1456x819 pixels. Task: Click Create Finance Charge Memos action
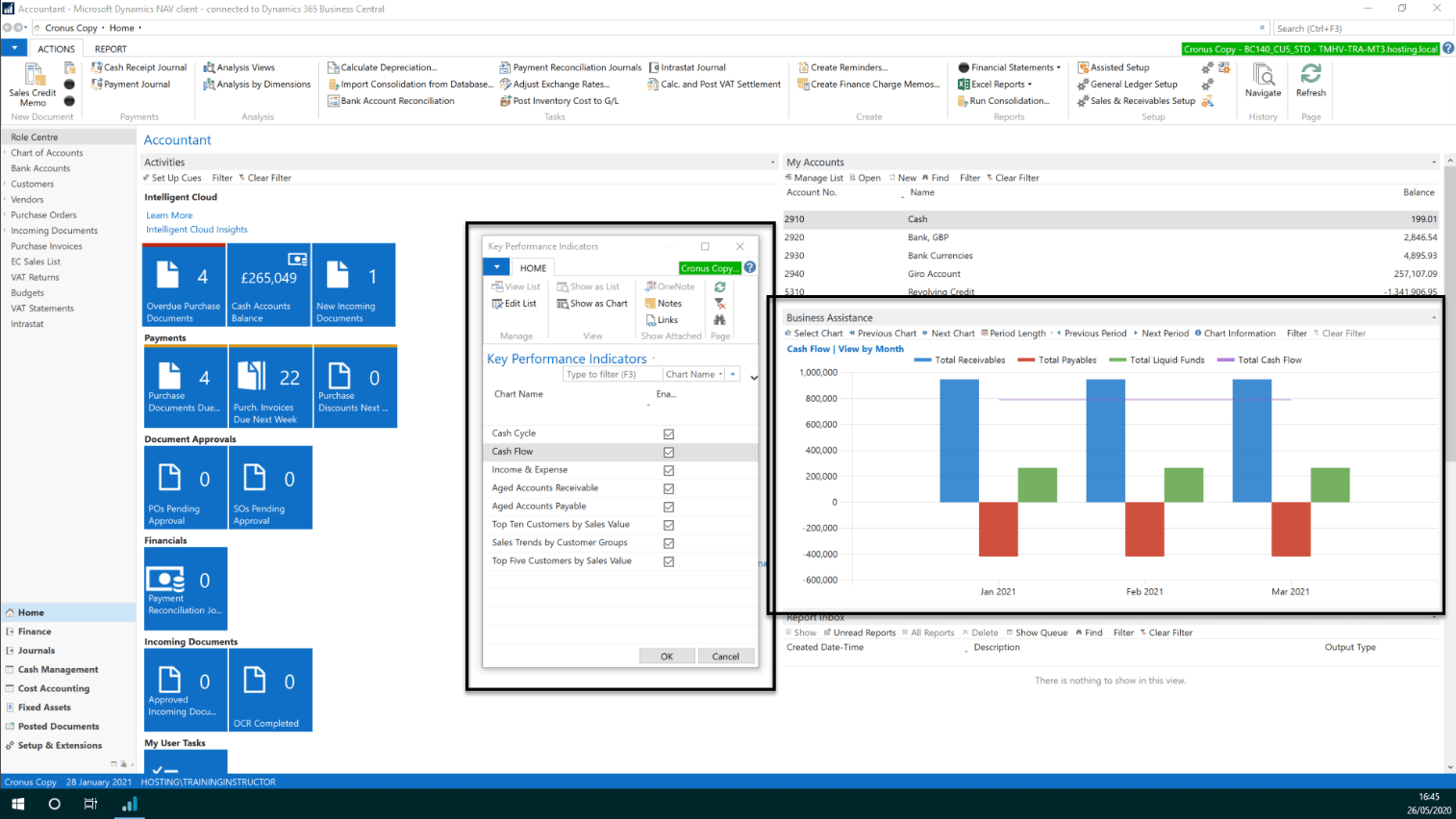868,85
